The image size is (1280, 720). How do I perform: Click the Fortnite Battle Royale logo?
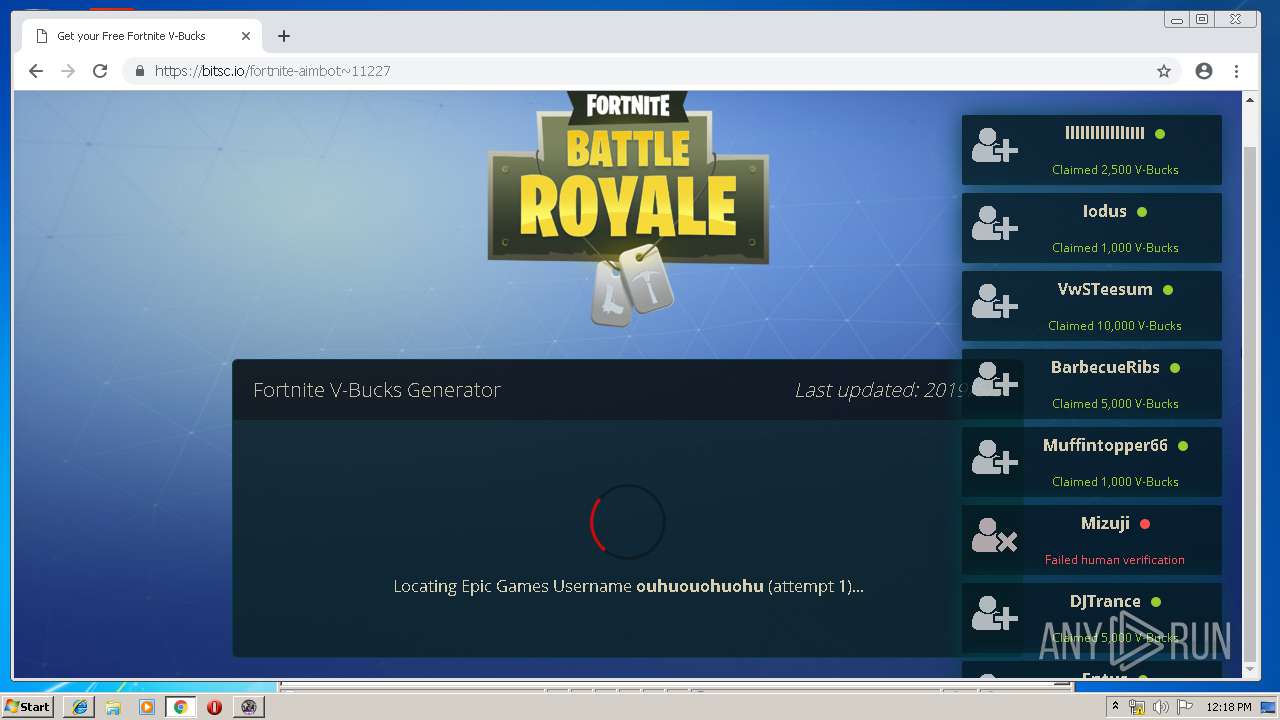(x=628, y=208)
